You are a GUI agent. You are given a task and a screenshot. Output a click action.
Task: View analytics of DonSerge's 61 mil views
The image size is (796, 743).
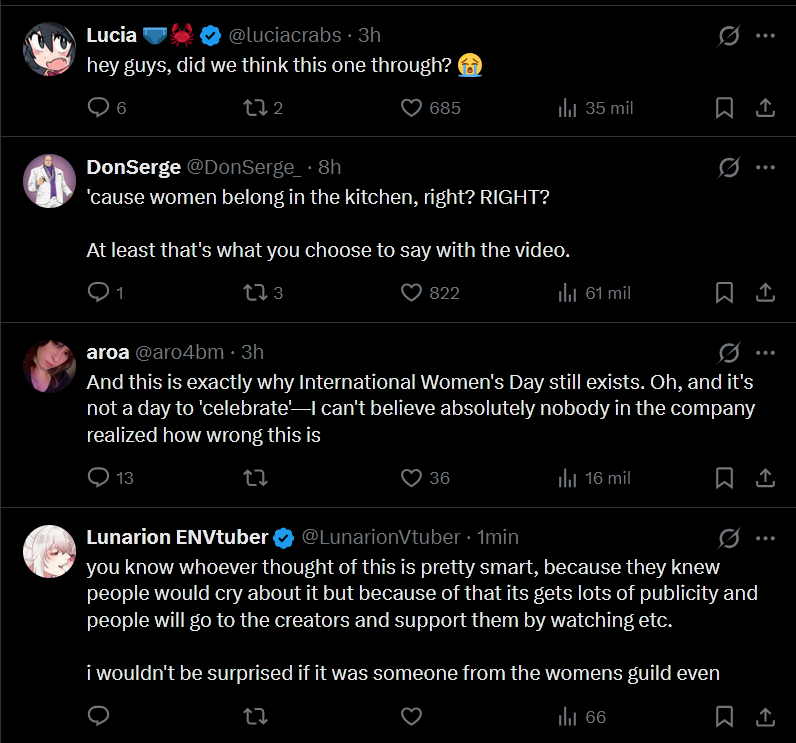click(x=567, y=293)
